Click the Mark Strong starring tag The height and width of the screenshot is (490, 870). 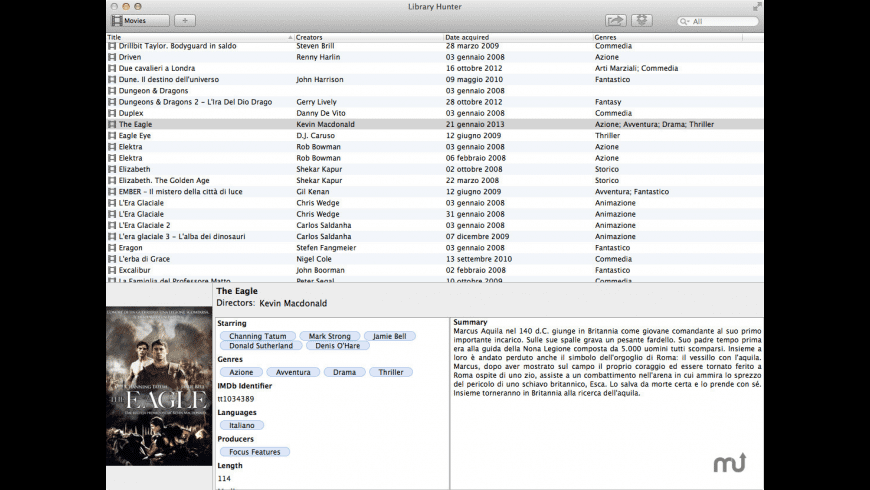pos(330,336)
